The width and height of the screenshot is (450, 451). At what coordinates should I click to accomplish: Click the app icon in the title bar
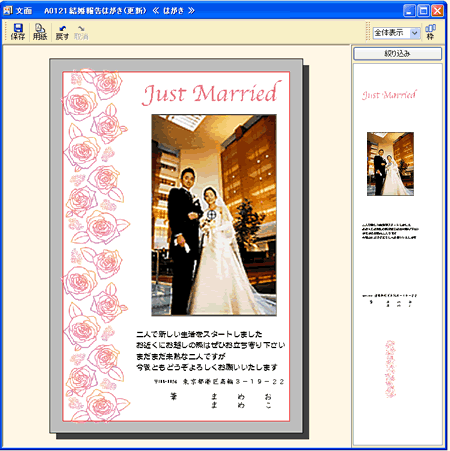tap(8, 10)
